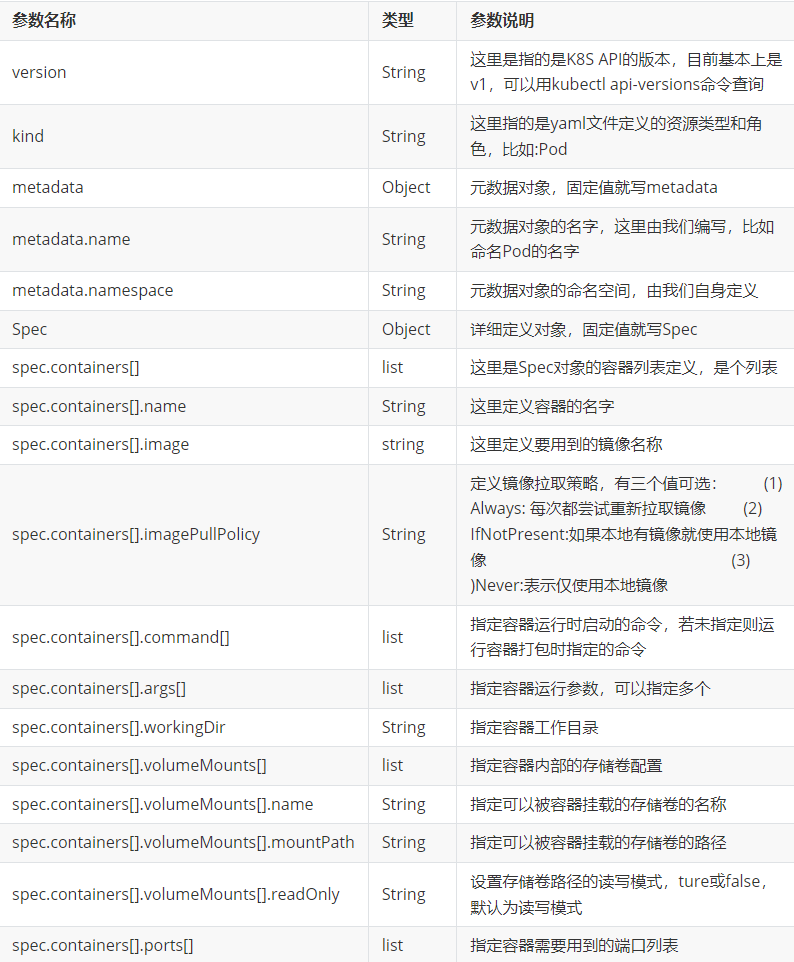Screen dimensions: 794x962
Task: Click the String type in version row
Action: [x=404, y=72]
